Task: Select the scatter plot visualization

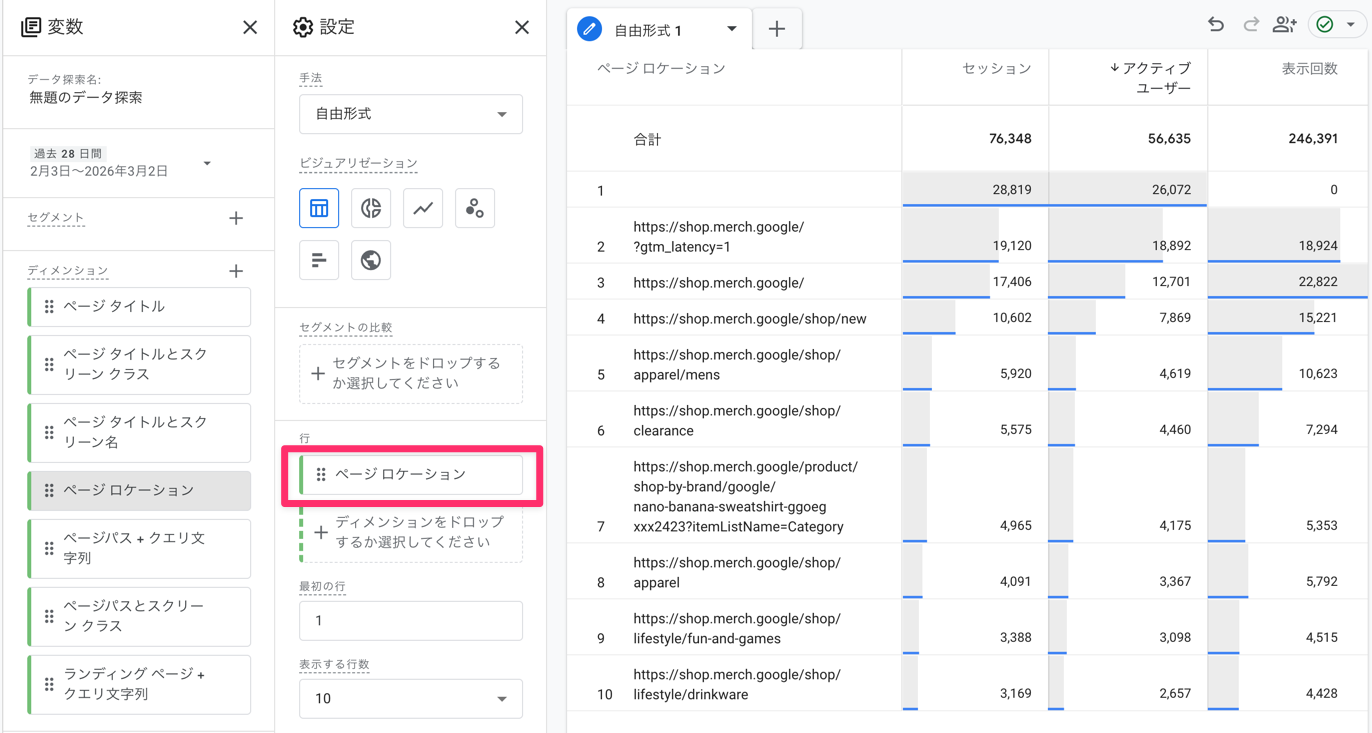Action: (475, 208)
